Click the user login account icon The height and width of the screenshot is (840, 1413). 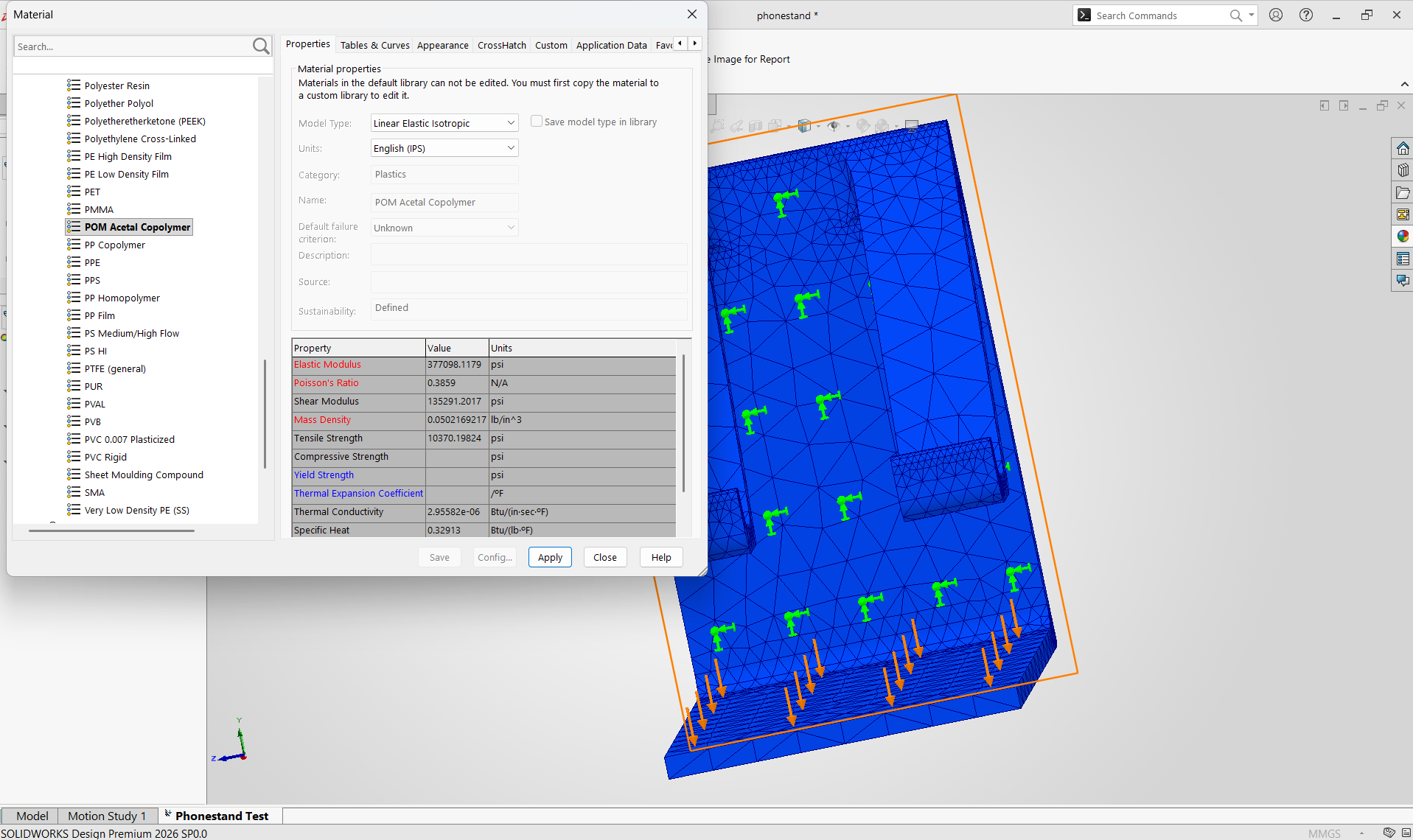[x=1276, y=15]
